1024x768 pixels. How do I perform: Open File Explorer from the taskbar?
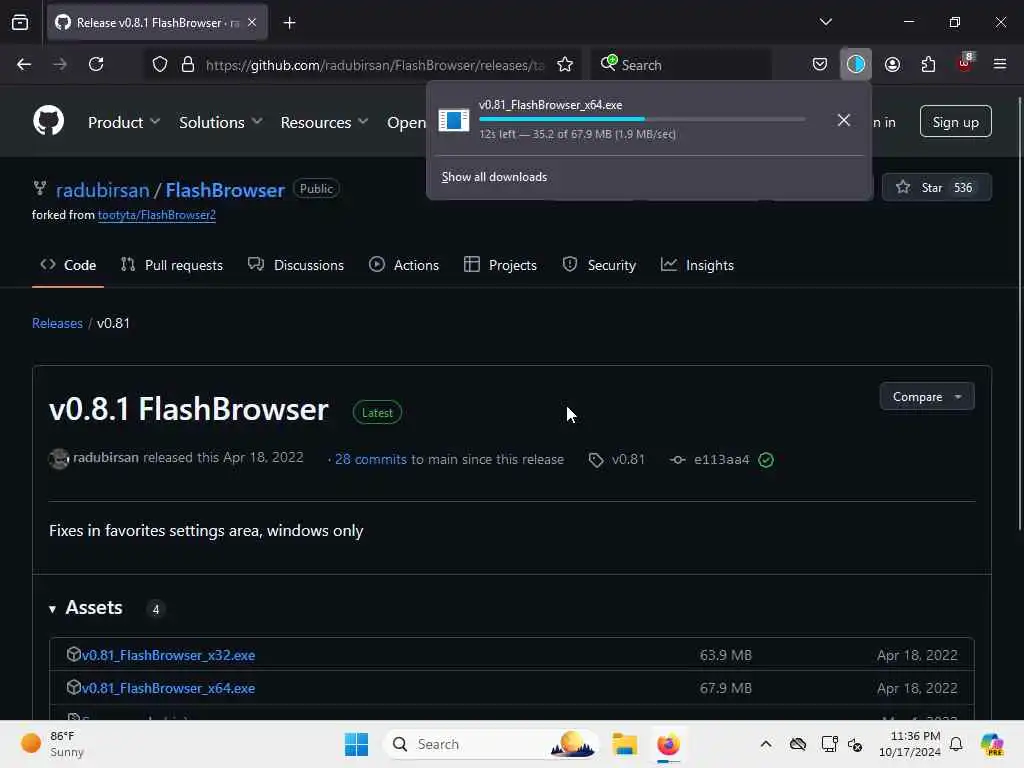(x=624, y=744)
